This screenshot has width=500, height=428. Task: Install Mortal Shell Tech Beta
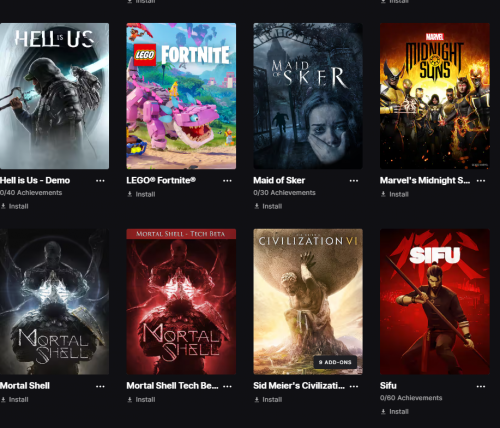pos(141,399)
